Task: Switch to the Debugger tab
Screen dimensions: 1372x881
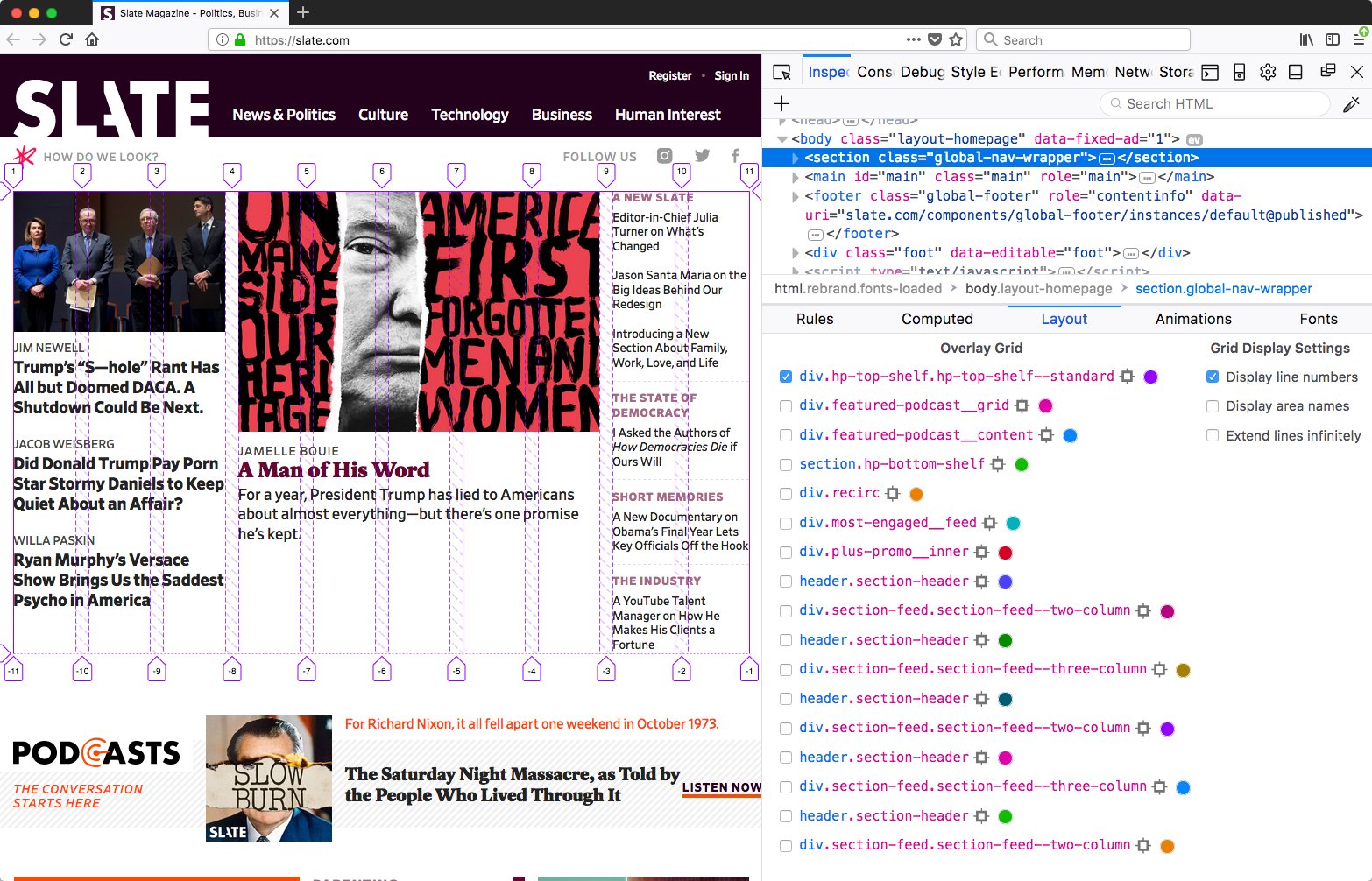Action: pyautogui.click(x=923, y=72)
